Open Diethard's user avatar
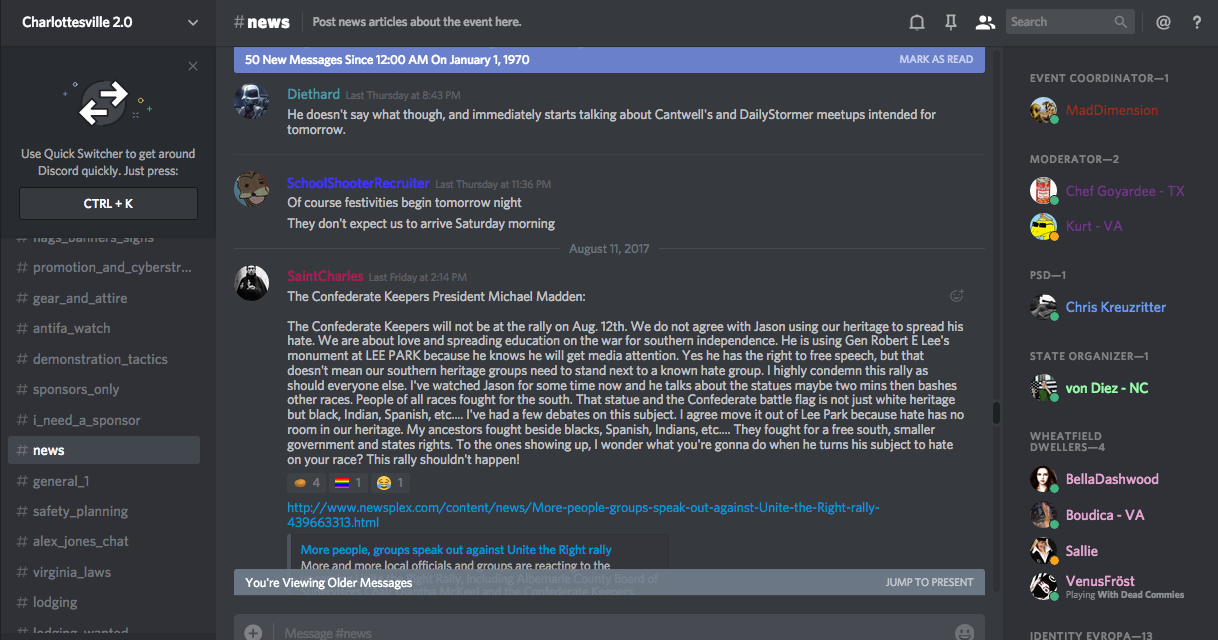1218x640 pixels. point(251,102)
